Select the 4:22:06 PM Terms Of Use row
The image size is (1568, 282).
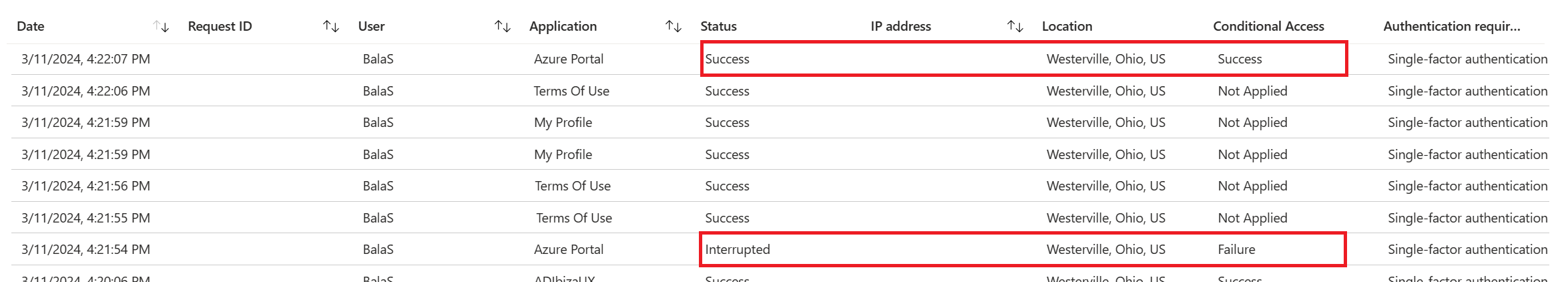[x=85, y=91]
